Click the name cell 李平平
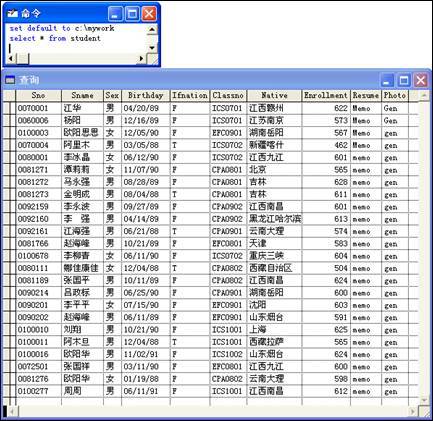 pos(82,305)
